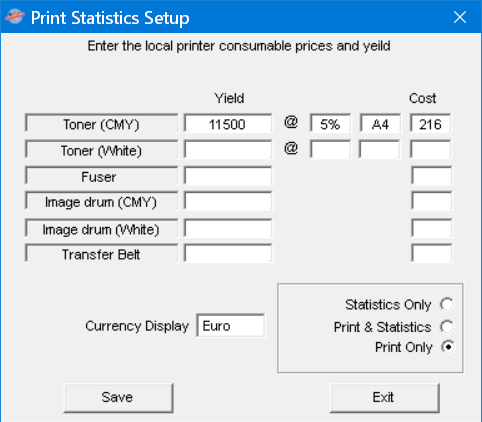Click the Toner (White) yield field
The width and height of the screenshot is (482, 422).
click(x=228, y=149)
